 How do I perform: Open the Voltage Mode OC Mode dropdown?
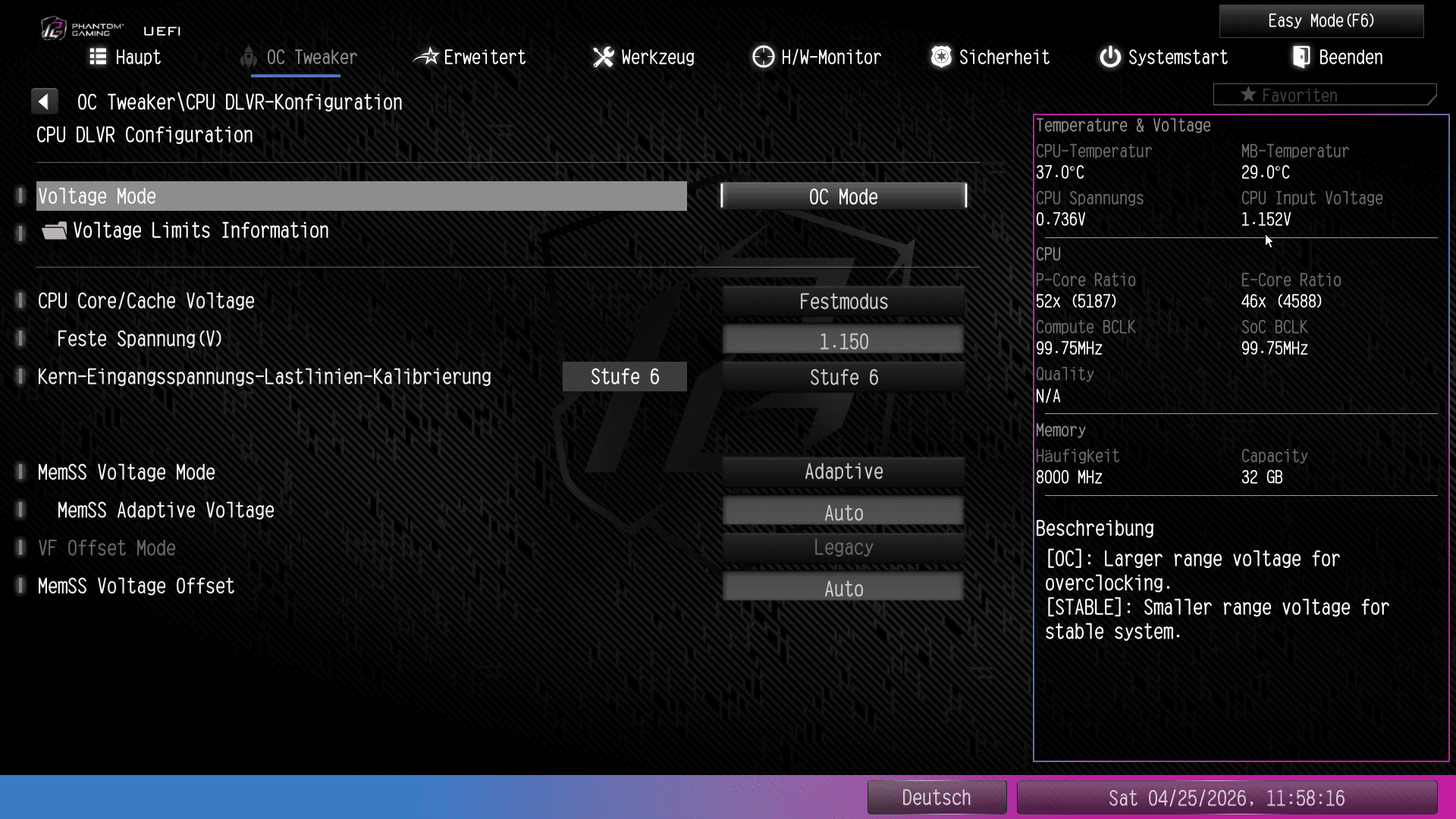tap(843, 196)
